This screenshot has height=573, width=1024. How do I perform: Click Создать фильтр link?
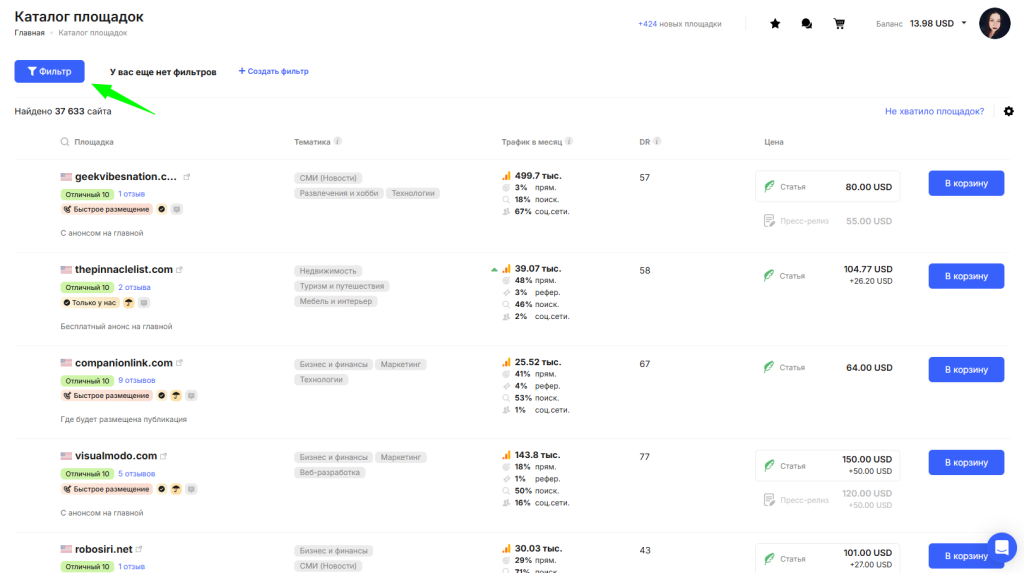point(273,71)
